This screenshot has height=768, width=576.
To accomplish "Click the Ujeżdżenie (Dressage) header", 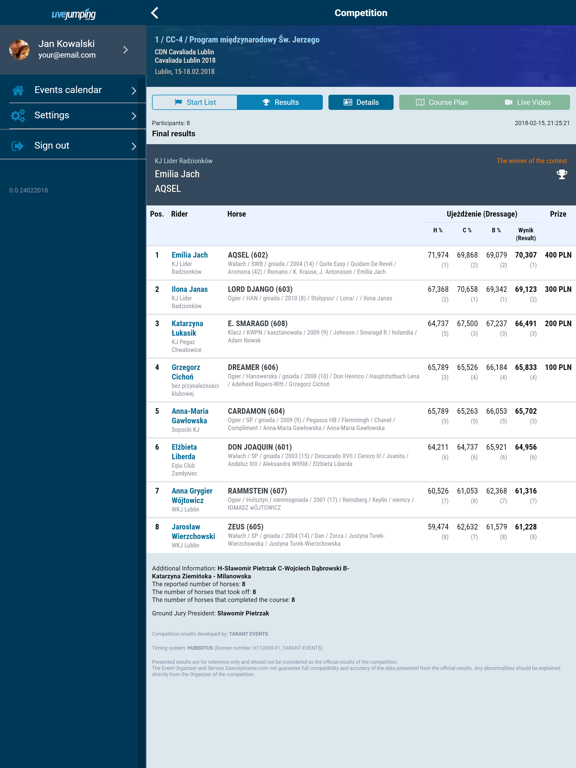I will [481, 214].
